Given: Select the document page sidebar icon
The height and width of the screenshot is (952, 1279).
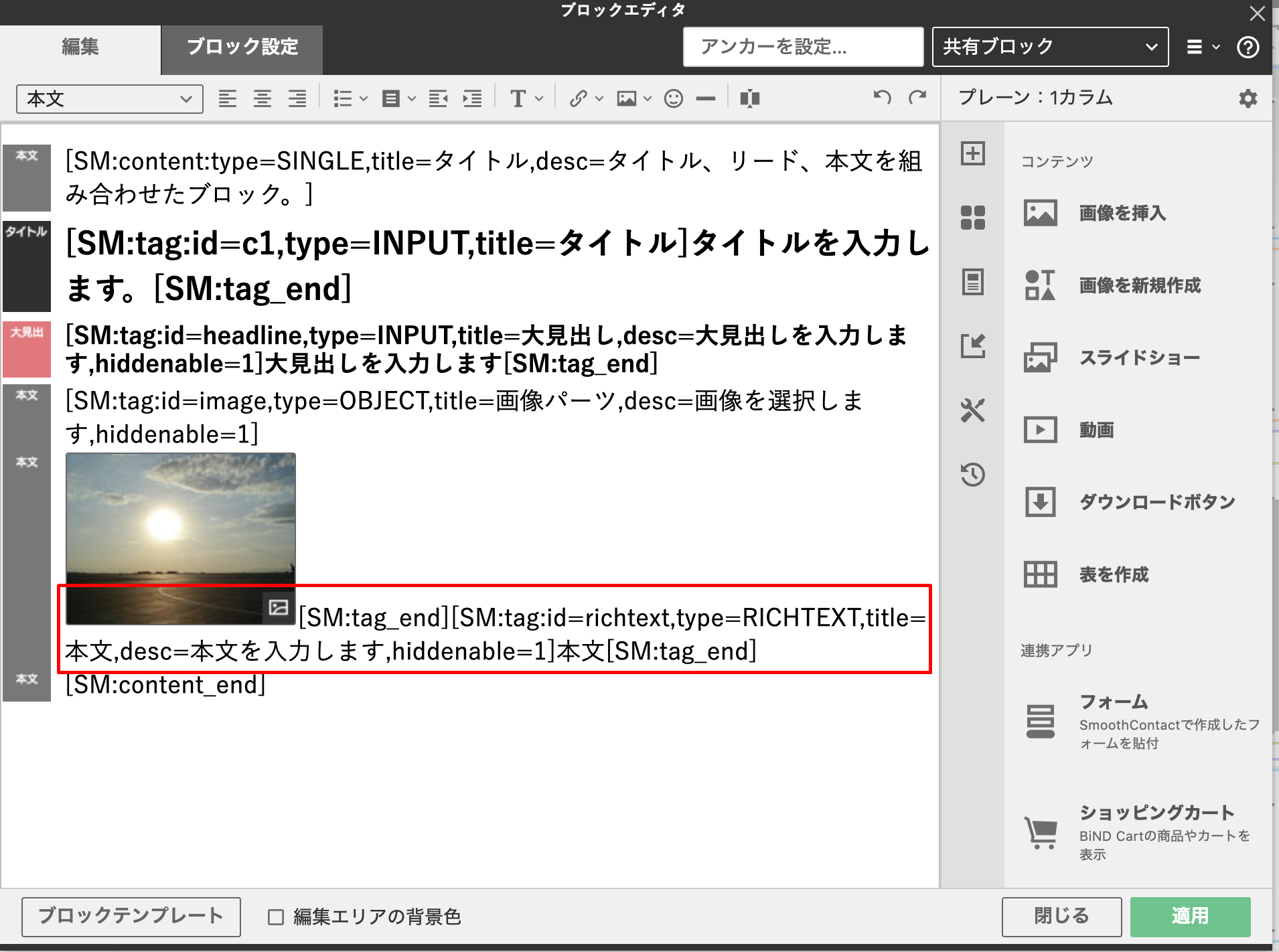Looking at the screenshot, I should pyautogui.click(x=973, y=282).
